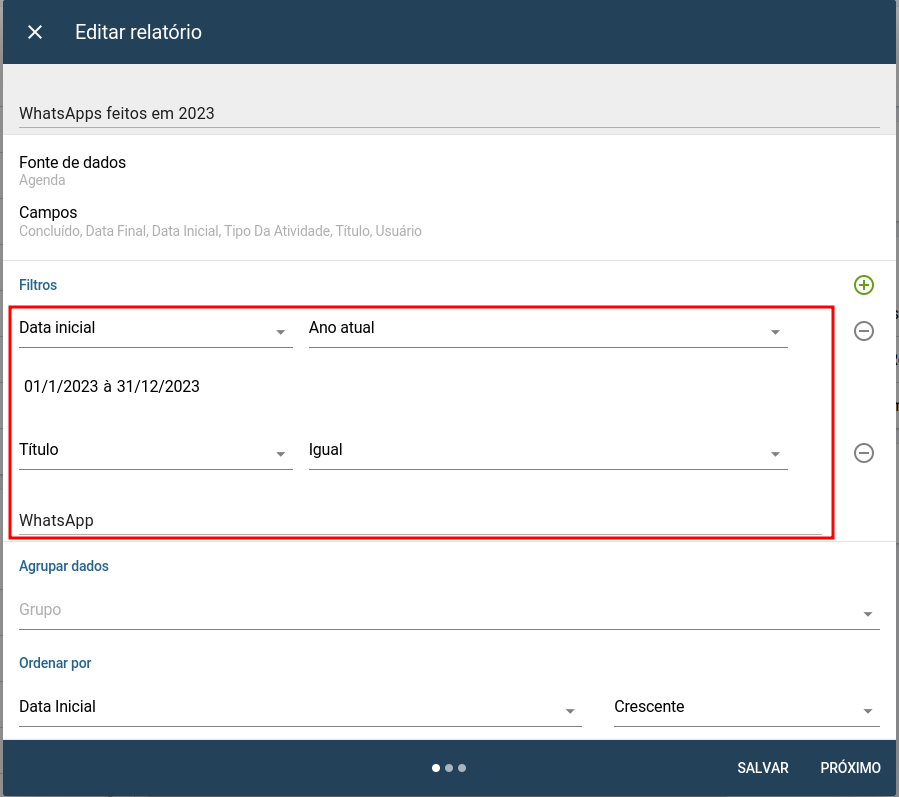Go to second step dot indicator
The width and height of the screenshot is (899, 797).
(x=449, y=768)
